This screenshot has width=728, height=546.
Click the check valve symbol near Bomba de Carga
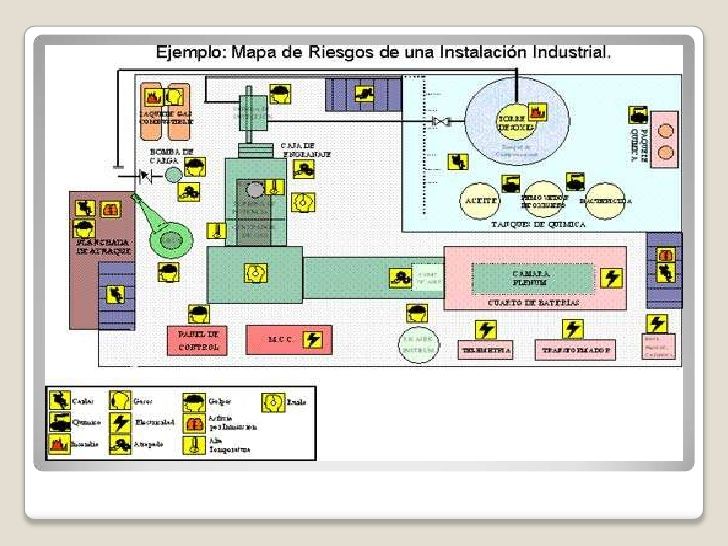click(x=145, y=176)
